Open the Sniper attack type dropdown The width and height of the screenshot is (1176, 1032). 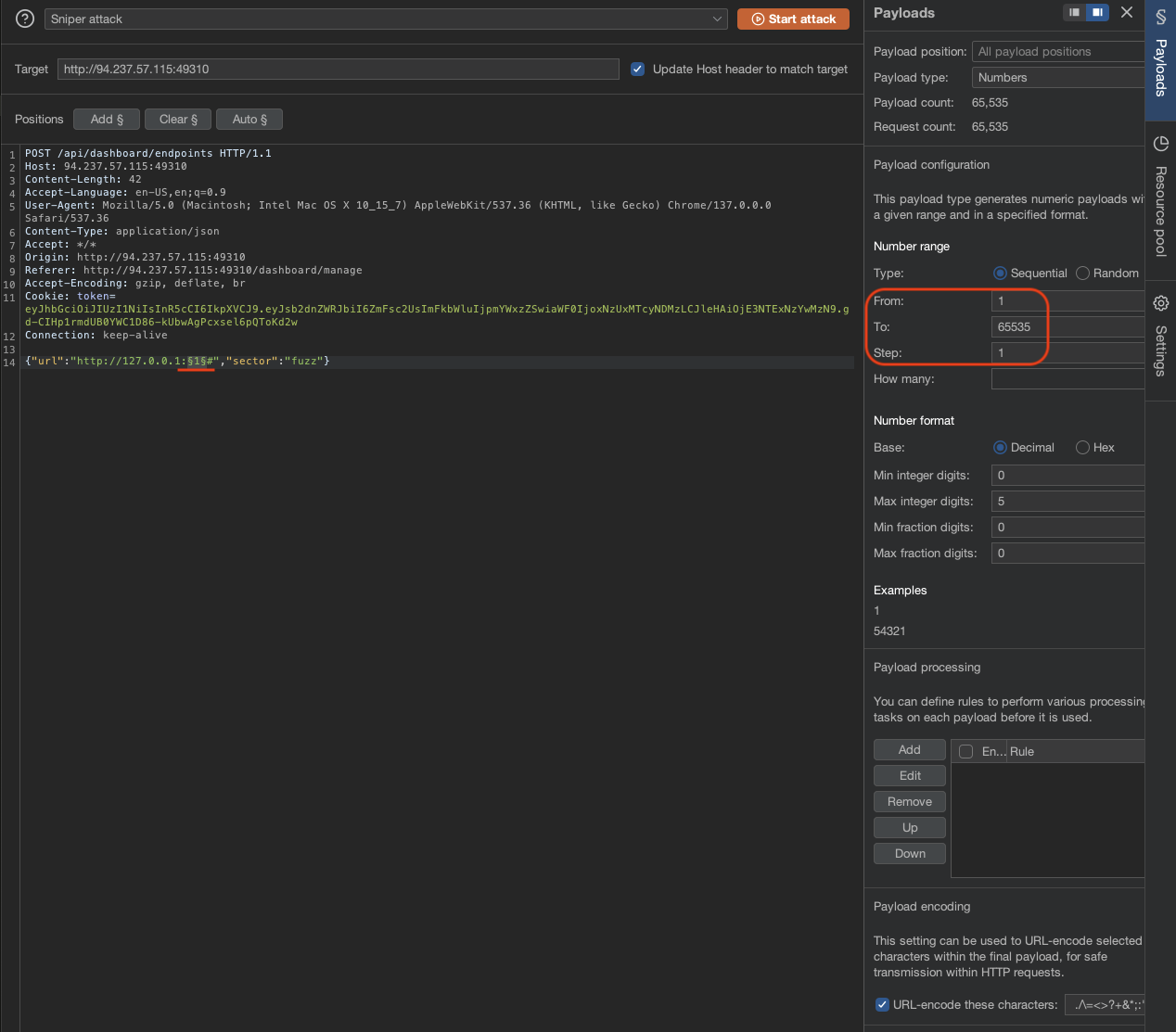tap(386, 19)
